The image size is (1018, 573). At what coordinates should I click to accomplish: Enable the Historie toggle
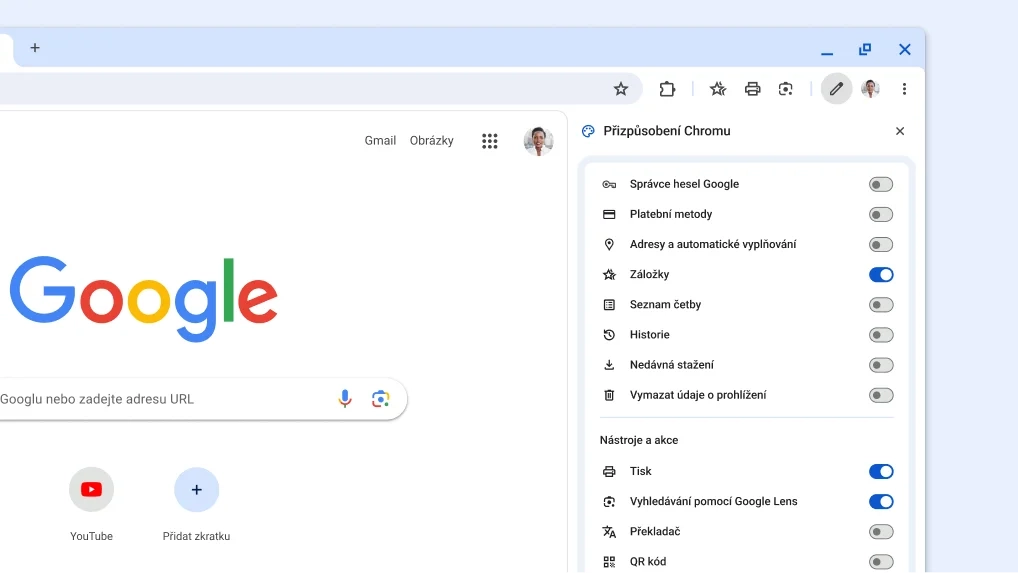(x=880, y=335)
